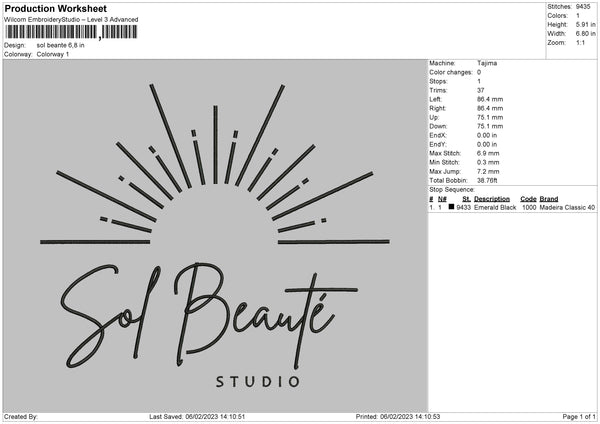Click the Colors value in header
Screen dimensions: 600x424
[x=578, y=16]
